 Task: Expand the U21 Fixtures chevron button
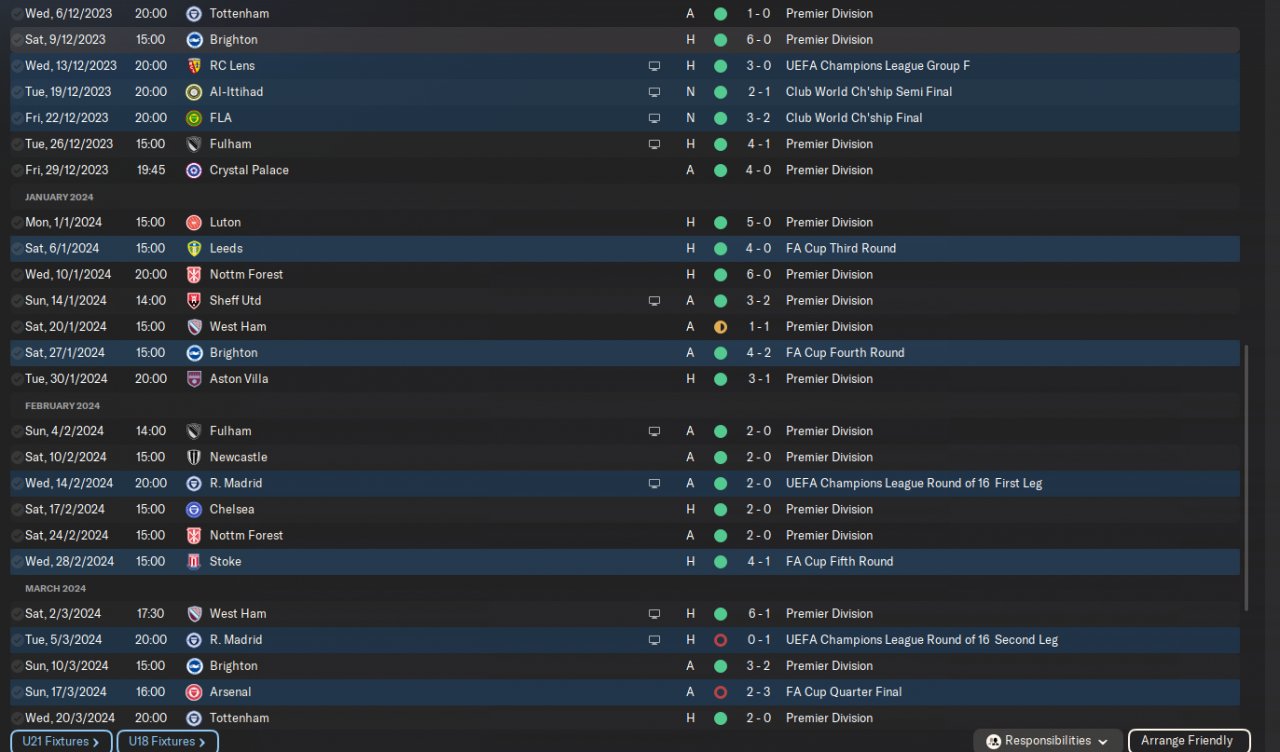[x=63, y=741]
